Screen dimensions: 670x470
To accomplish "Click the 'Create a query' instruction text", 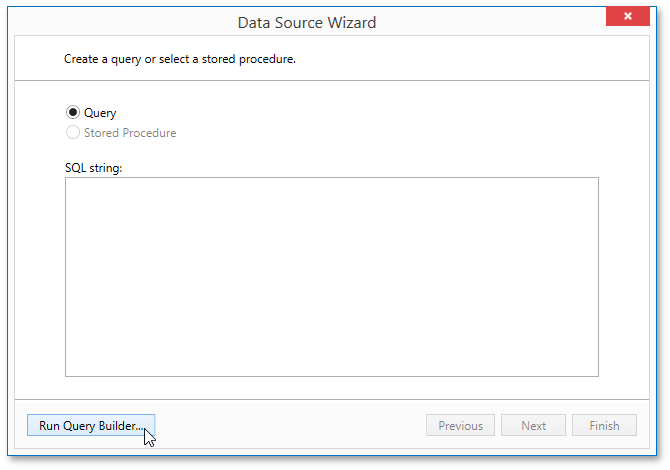I will [180, 59].
